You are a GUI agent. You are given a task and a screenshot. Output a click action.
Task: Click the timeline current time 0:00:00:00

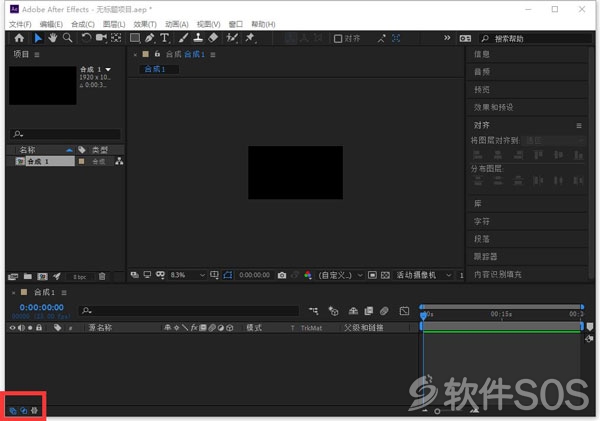(x=42, y=307)
